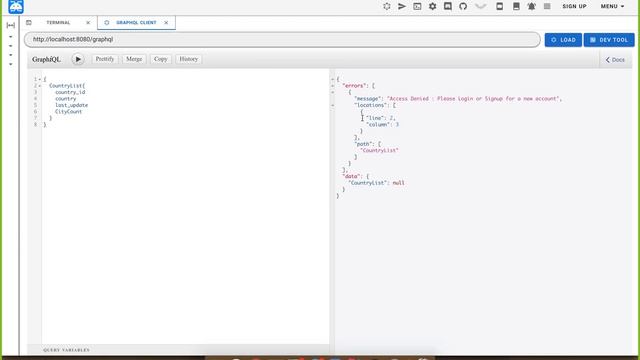The width and height of the screenshot is (640, 360).
Task: Select the GraphQL Client tab
Action: (136, 22)
